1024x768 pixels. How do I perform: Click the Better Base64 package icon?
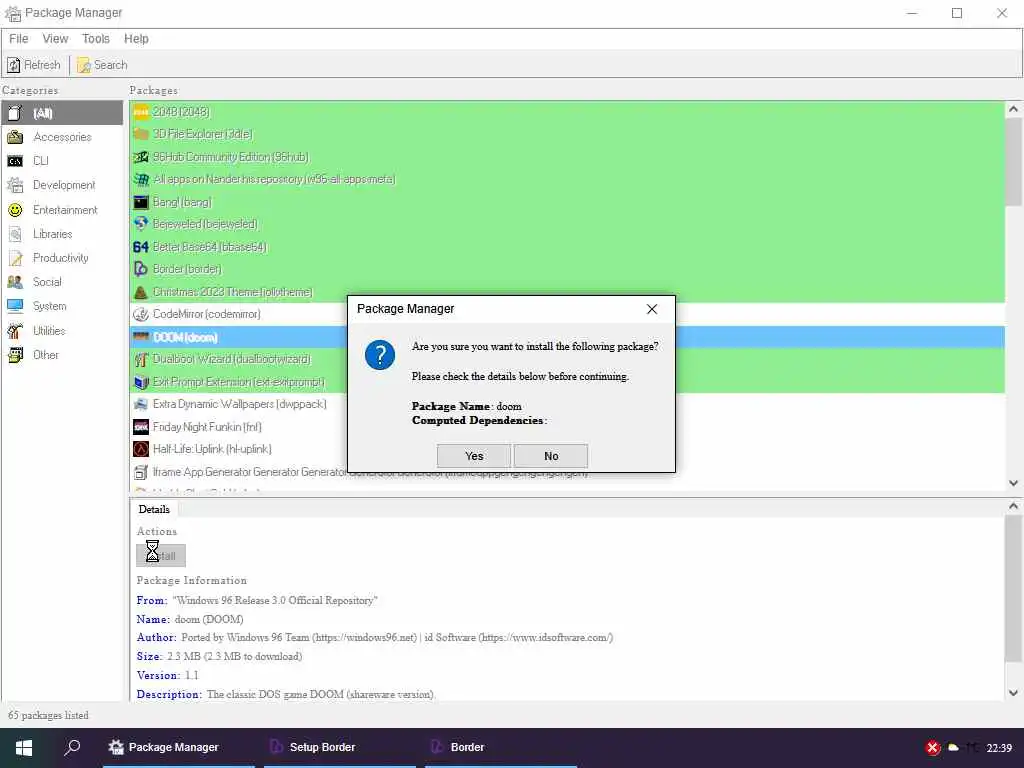[x=141, y=247]
